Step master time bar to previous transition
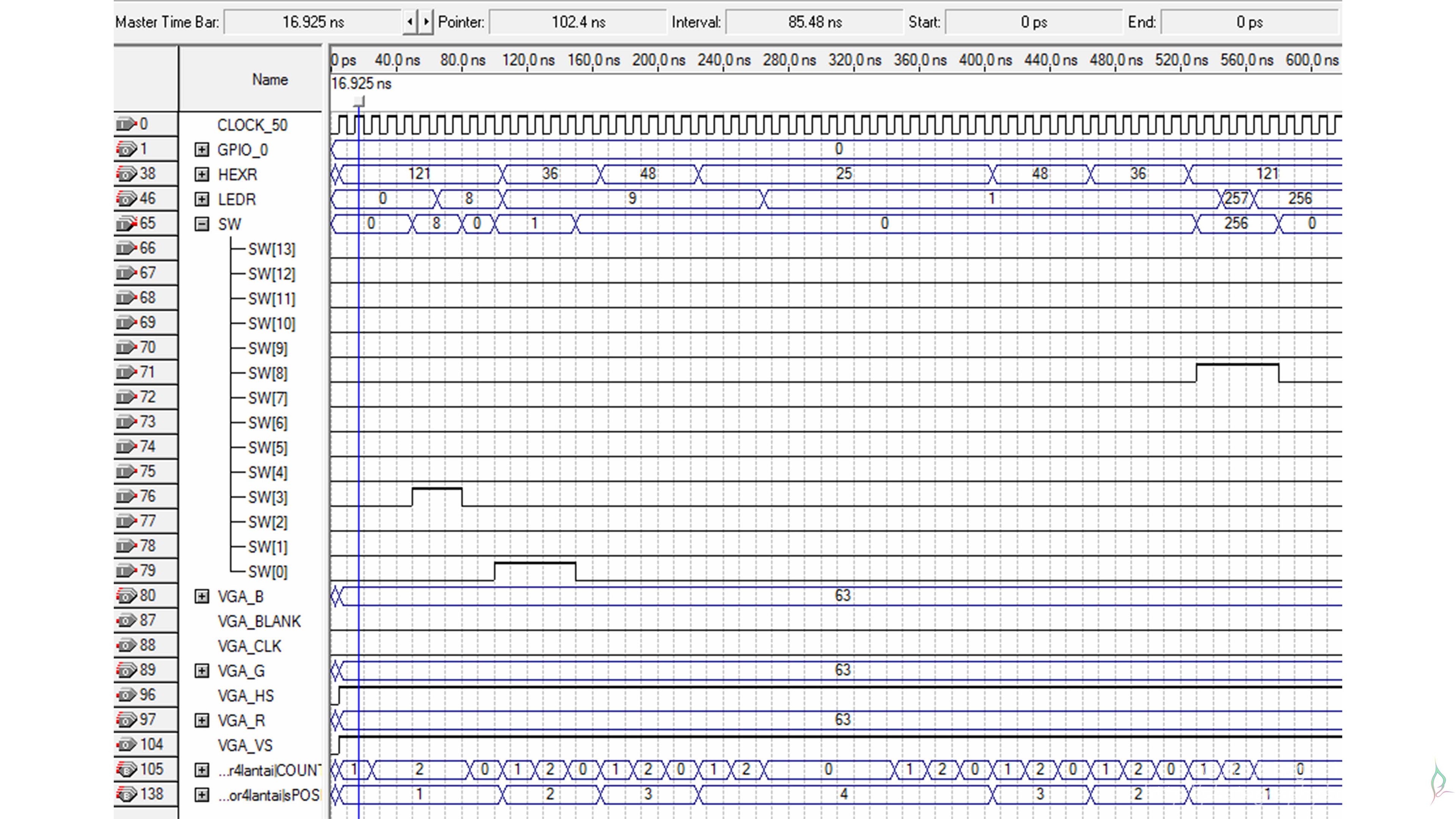Screen dimensions: 1456x819 410,22
